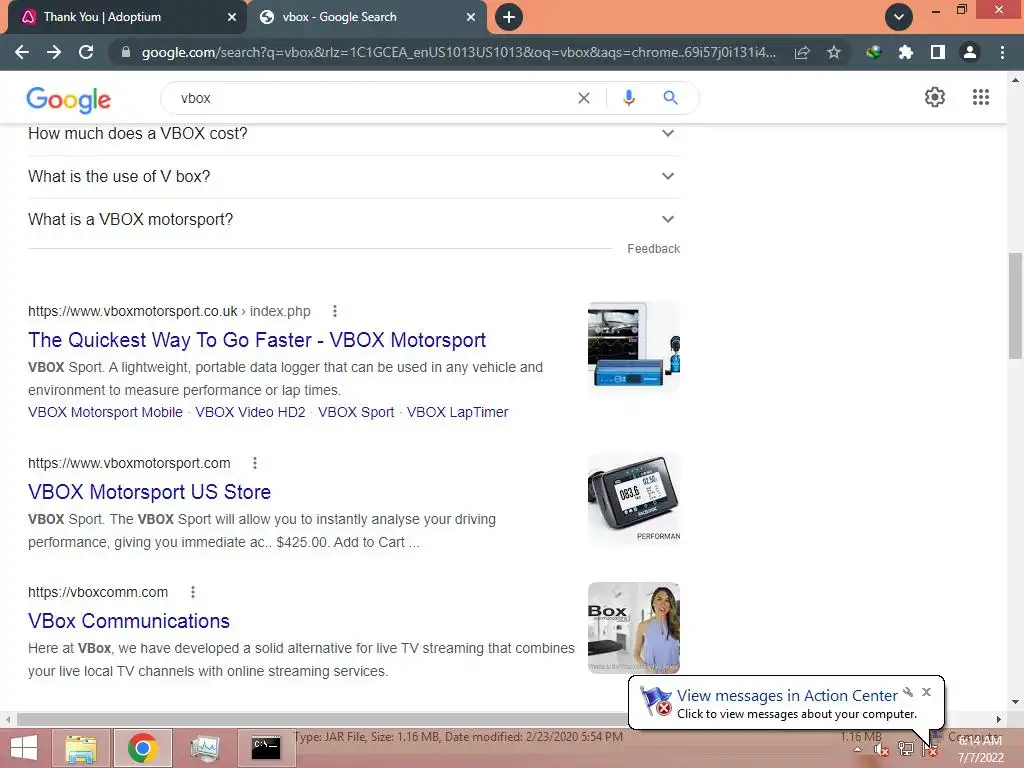This screenshot has height=768, width=1024.
Task: Open the Chrome profile avatar
Action: pos(970,52)
